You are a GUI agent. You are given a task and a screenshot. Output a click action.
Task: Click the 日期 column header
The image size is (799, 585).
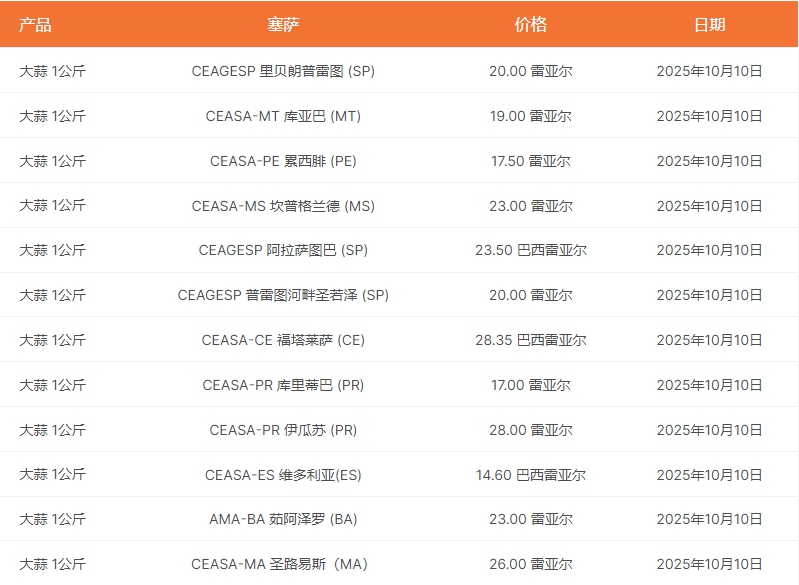click(709, 25)
